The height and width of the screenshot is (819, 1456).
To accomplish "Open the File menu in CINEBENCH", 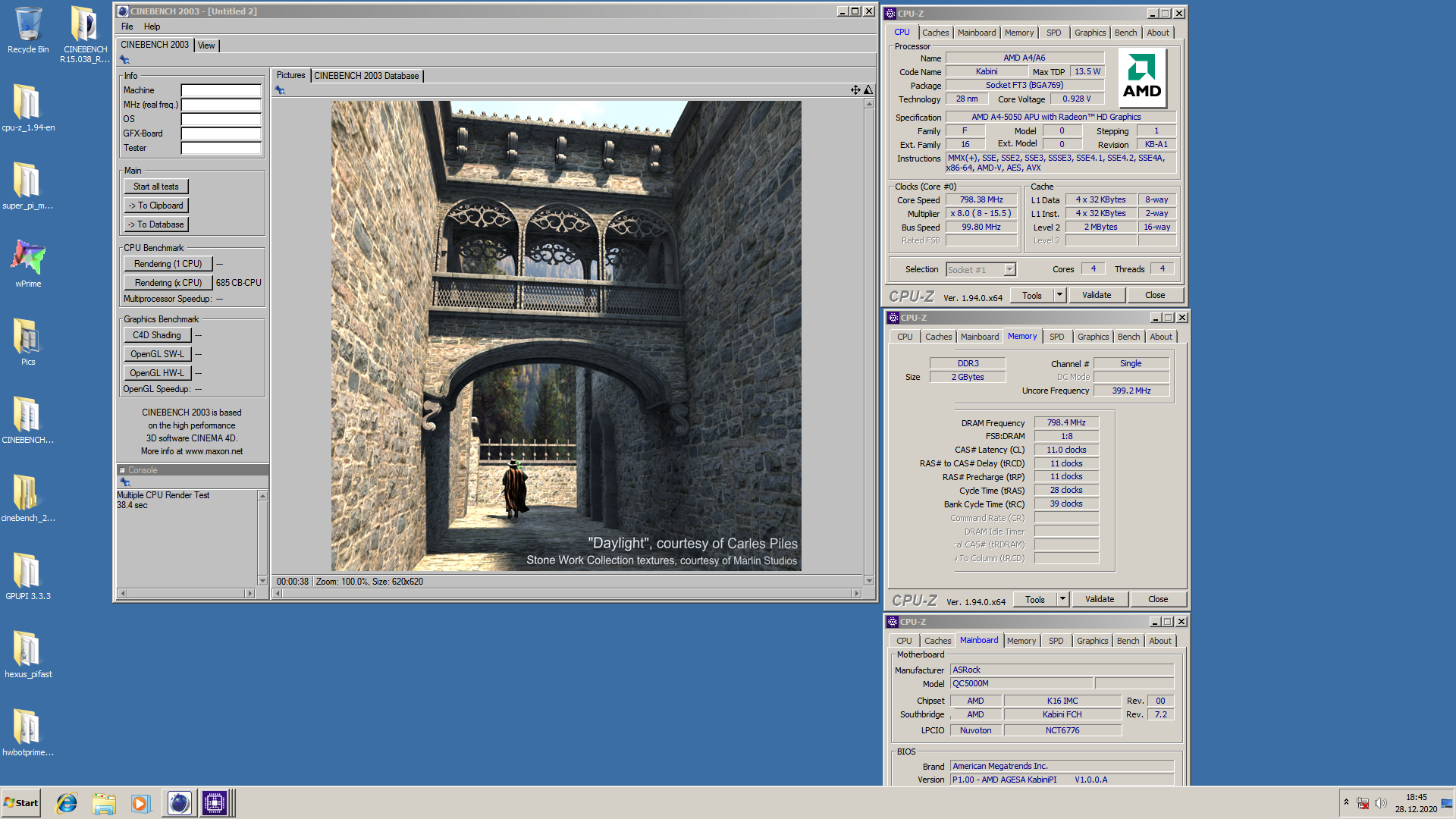I will [x=127, y=27].
